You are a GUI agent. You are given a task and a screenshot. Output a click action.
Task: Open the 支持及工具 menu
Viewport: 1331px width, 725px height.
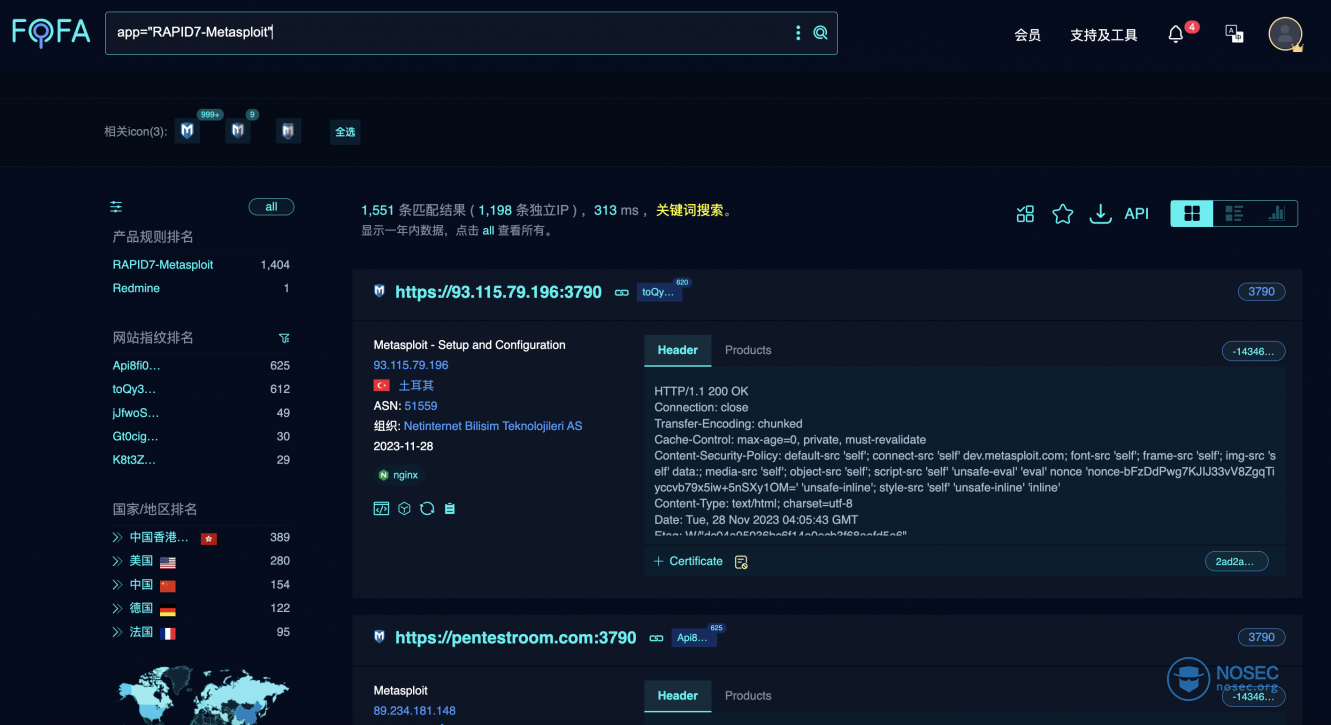[1104, 35]
